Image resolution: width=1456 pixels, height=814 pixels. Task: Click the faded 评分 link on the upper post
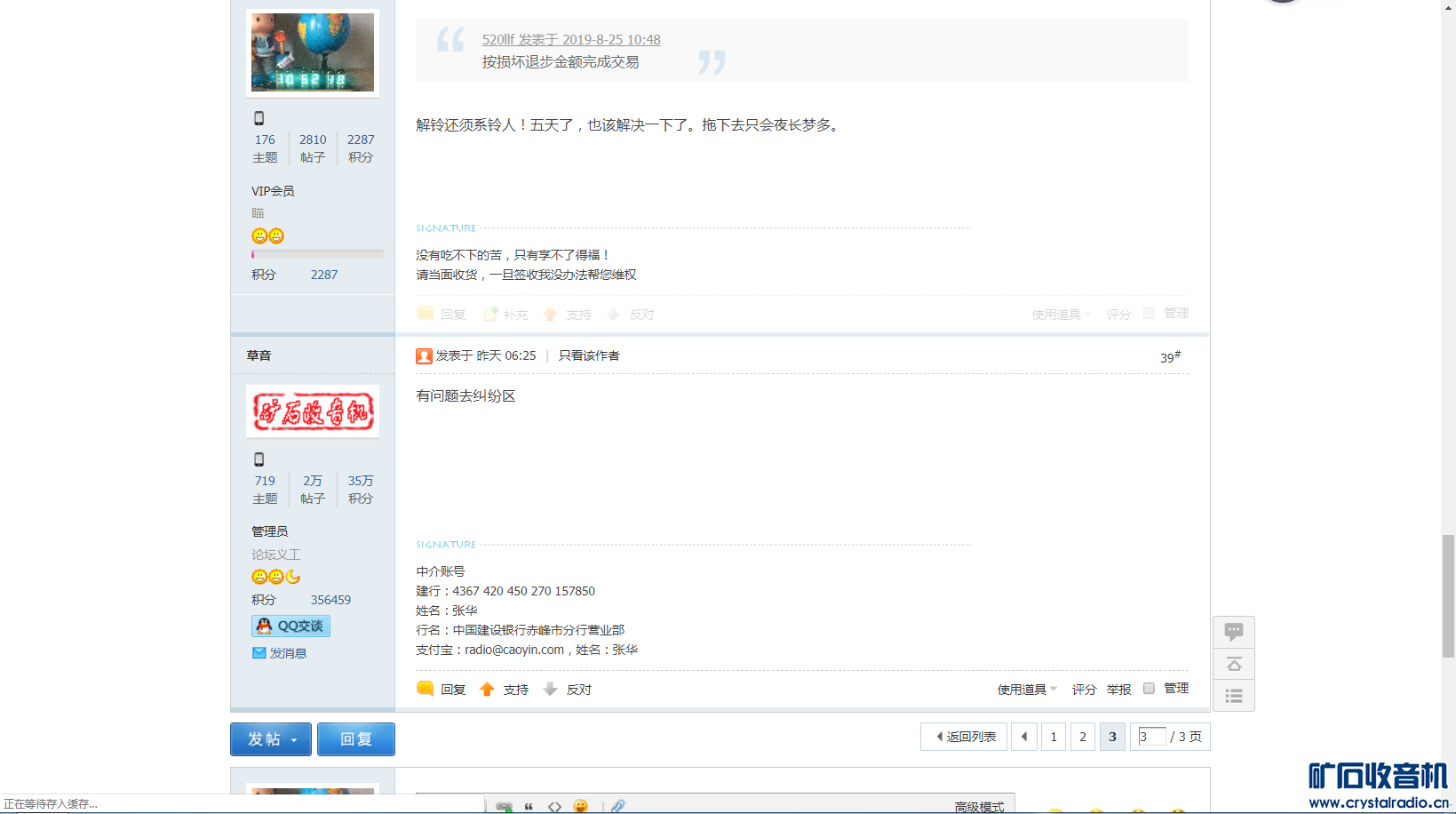coord(1118,315)
